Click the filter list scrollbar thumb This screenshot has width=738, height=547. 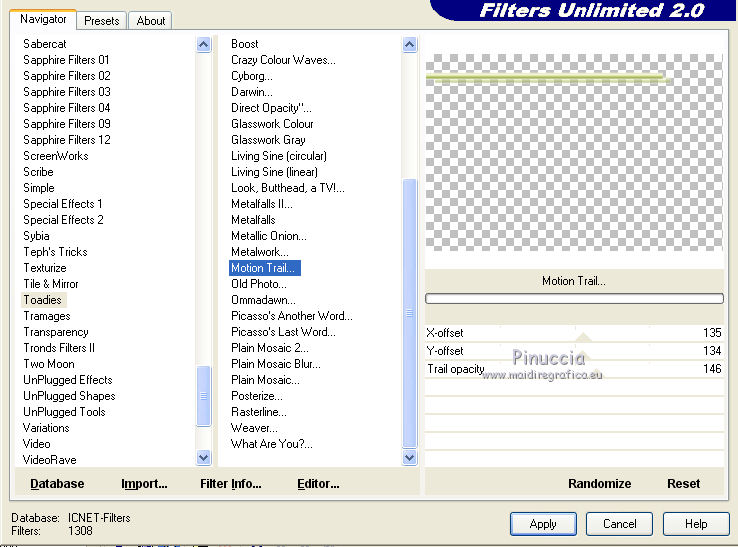coord(409,313)
